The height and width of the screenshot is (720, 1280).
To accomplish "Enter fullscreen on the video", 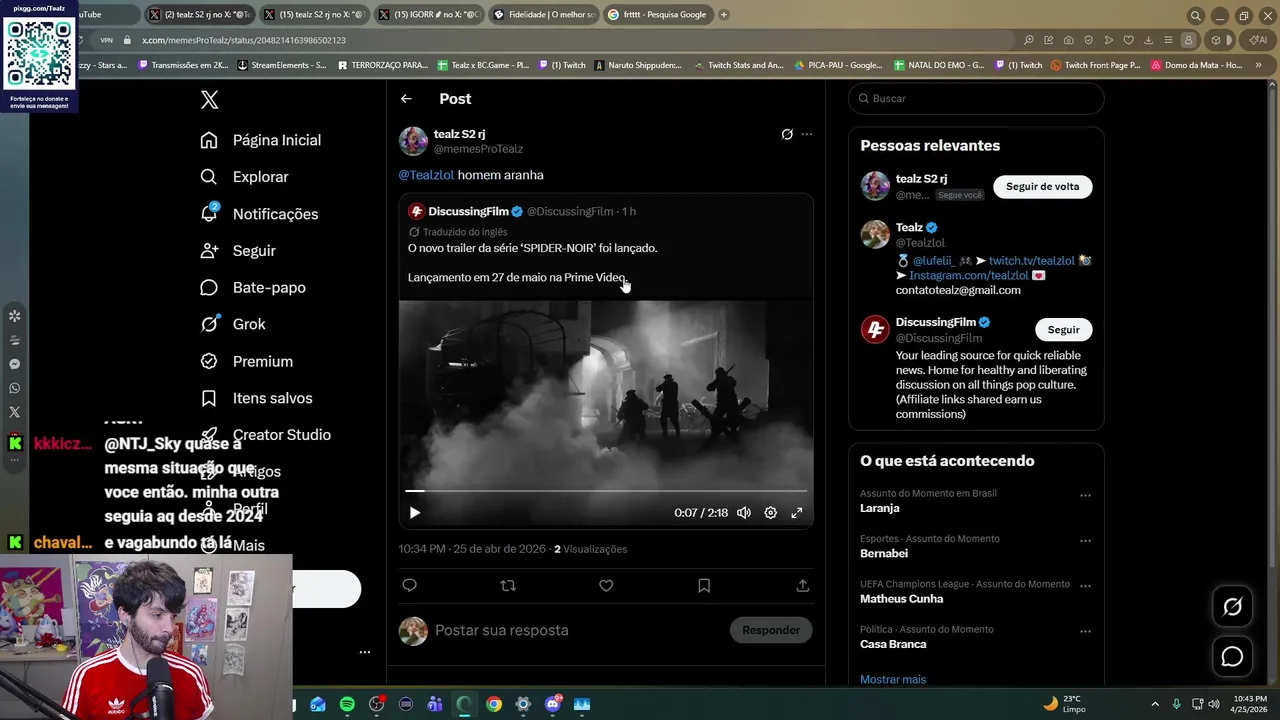I will (x=797, y=513).
